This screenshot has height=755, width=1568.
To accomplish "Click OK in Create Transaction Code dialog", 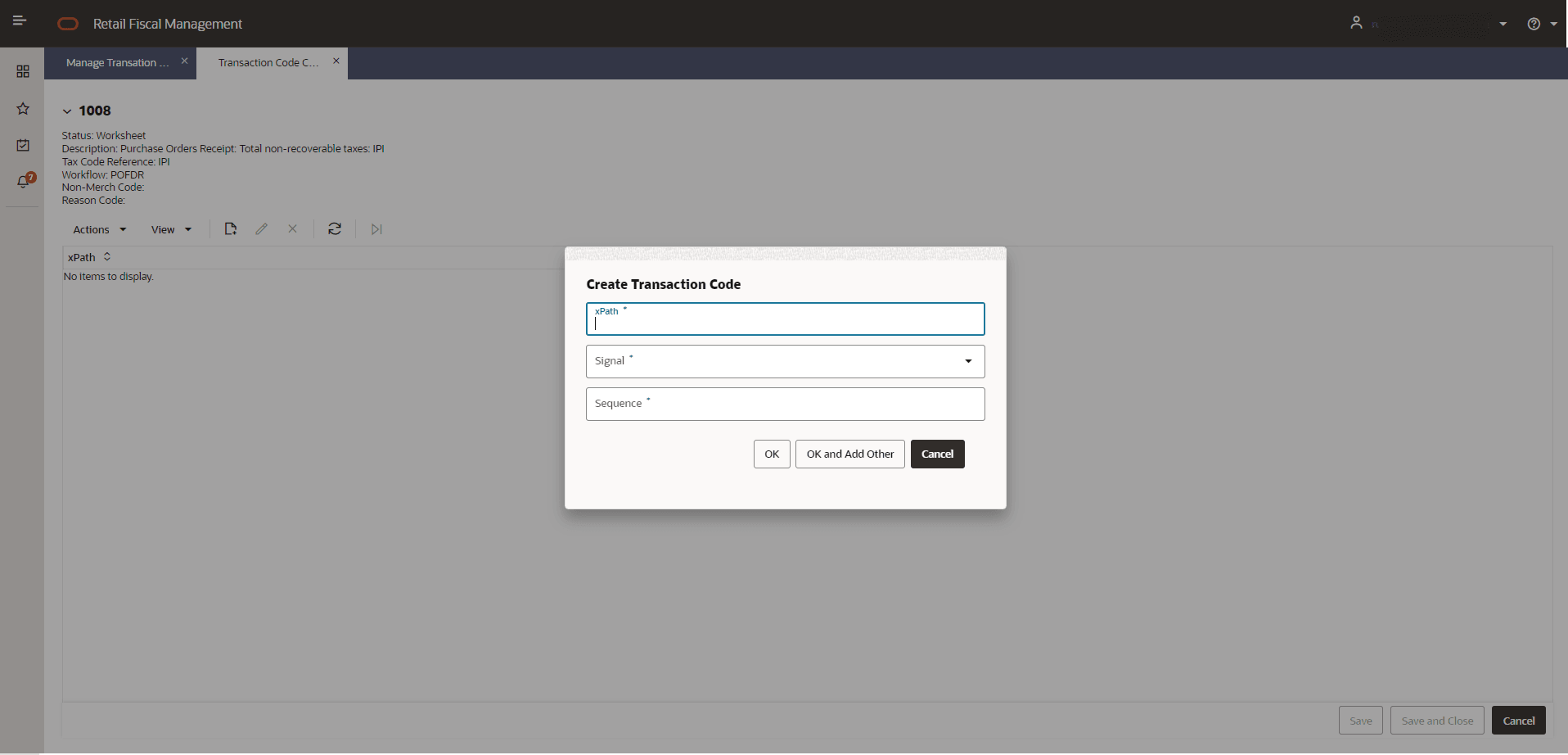I will tap(772, 454).
